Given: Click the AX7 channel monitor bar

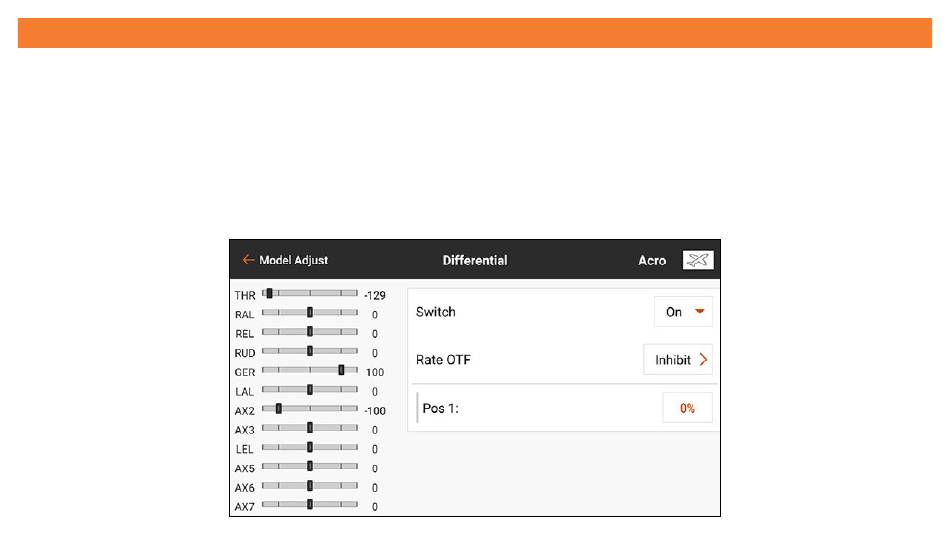Looking at the screenshot, I should [x=310, y=504].
